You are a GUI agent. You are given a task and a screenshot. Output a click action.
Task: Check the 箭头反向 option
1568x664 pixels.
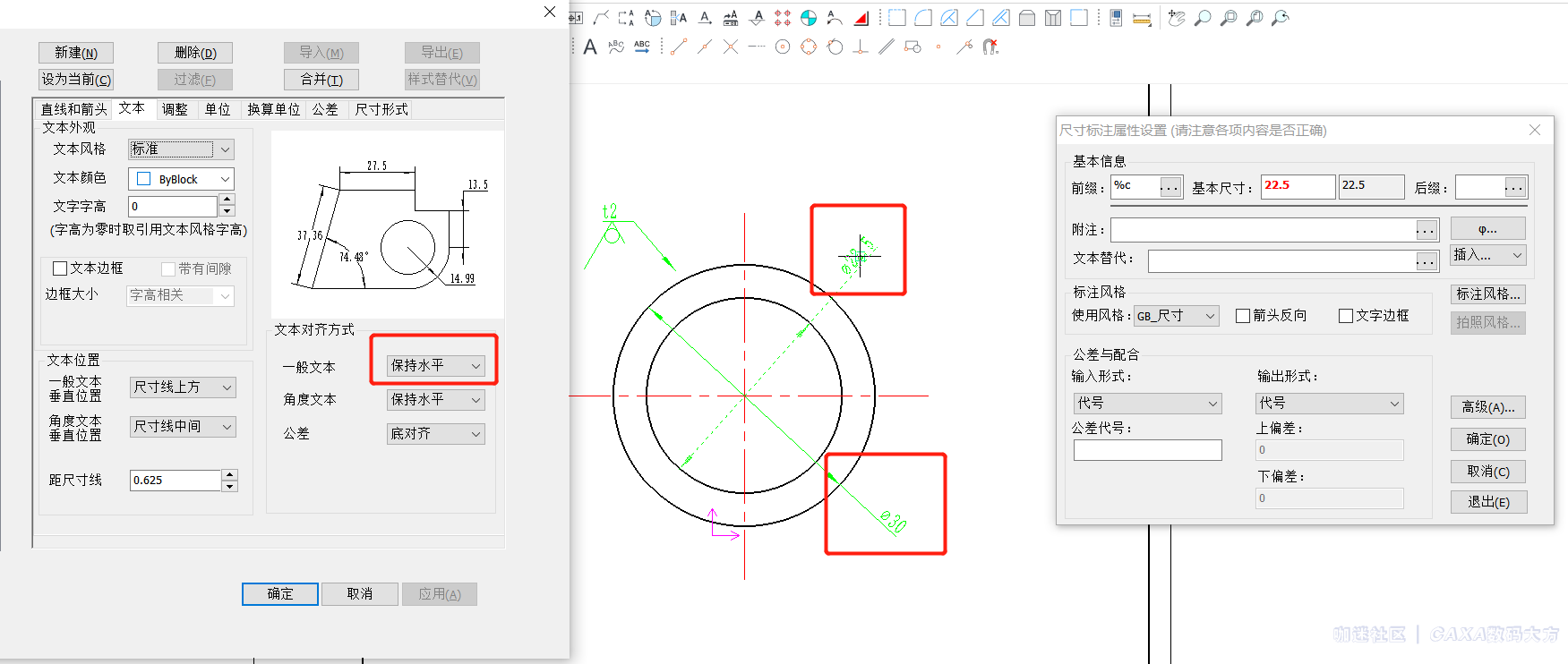click(1243, 316)
